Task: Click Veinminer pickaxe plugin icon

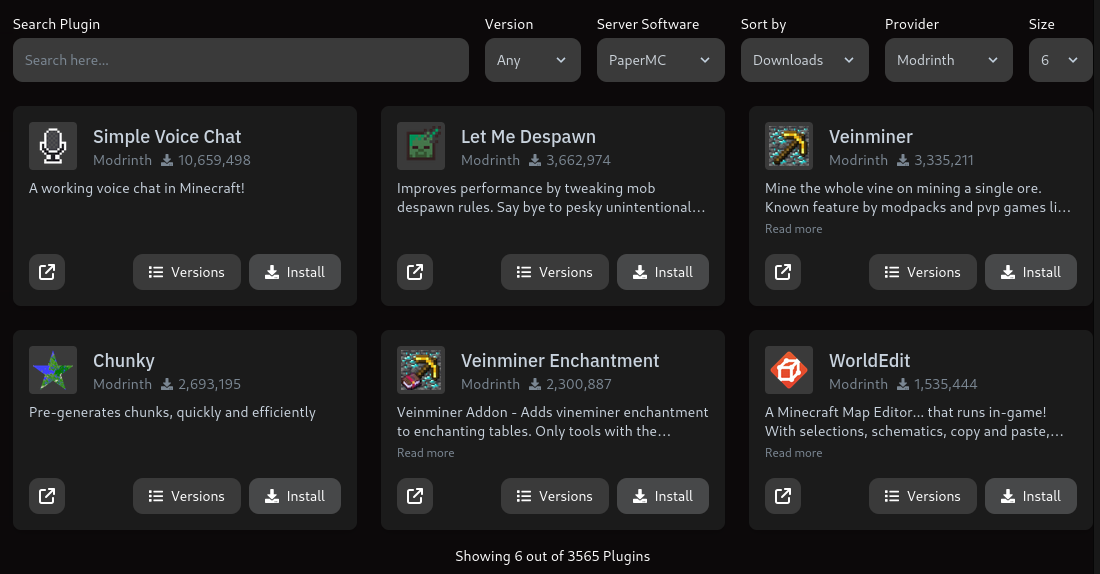Action: [789, 146]
